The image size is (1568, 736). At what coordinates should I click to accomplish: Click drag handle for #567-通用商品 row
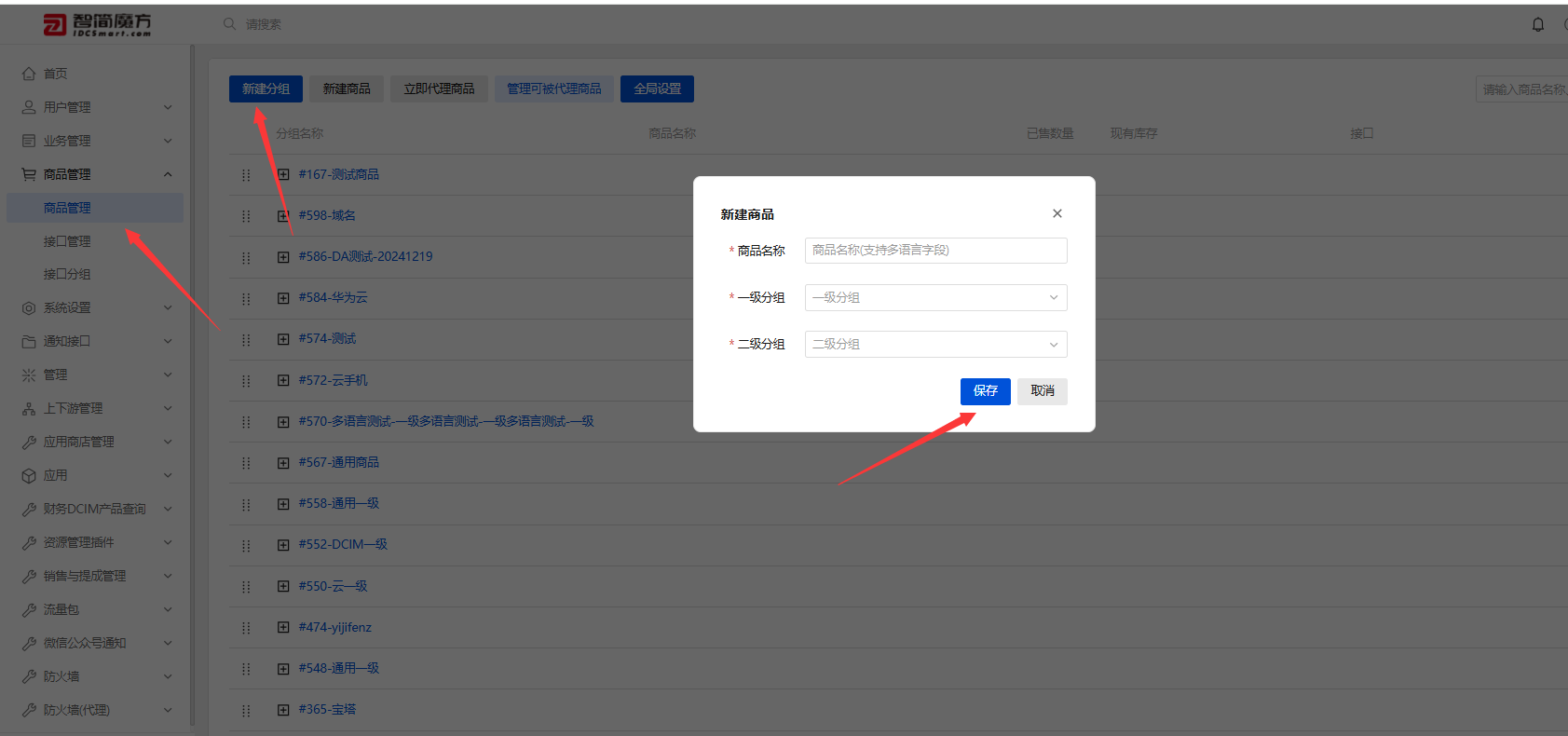246,463
